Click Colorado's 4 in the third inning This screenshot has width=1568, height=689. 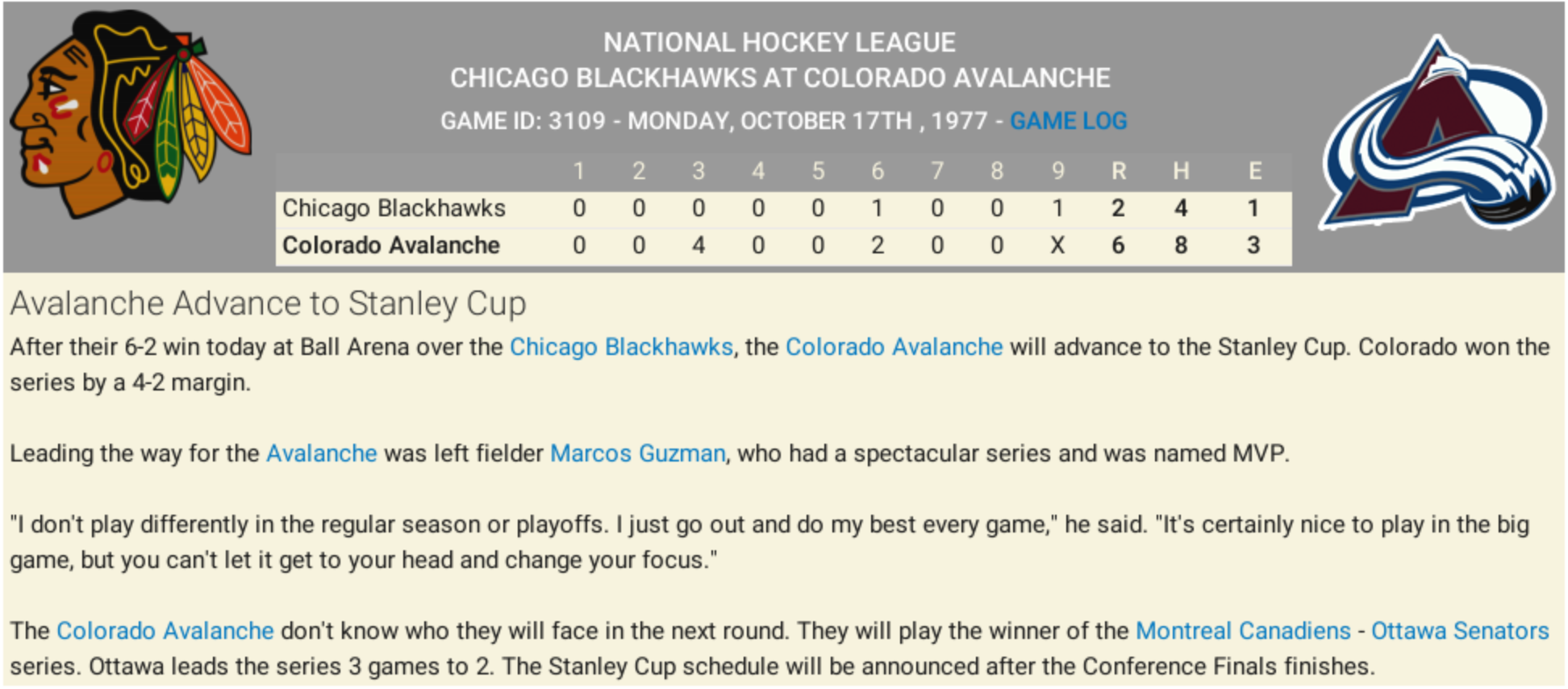(x=699, y=245)
